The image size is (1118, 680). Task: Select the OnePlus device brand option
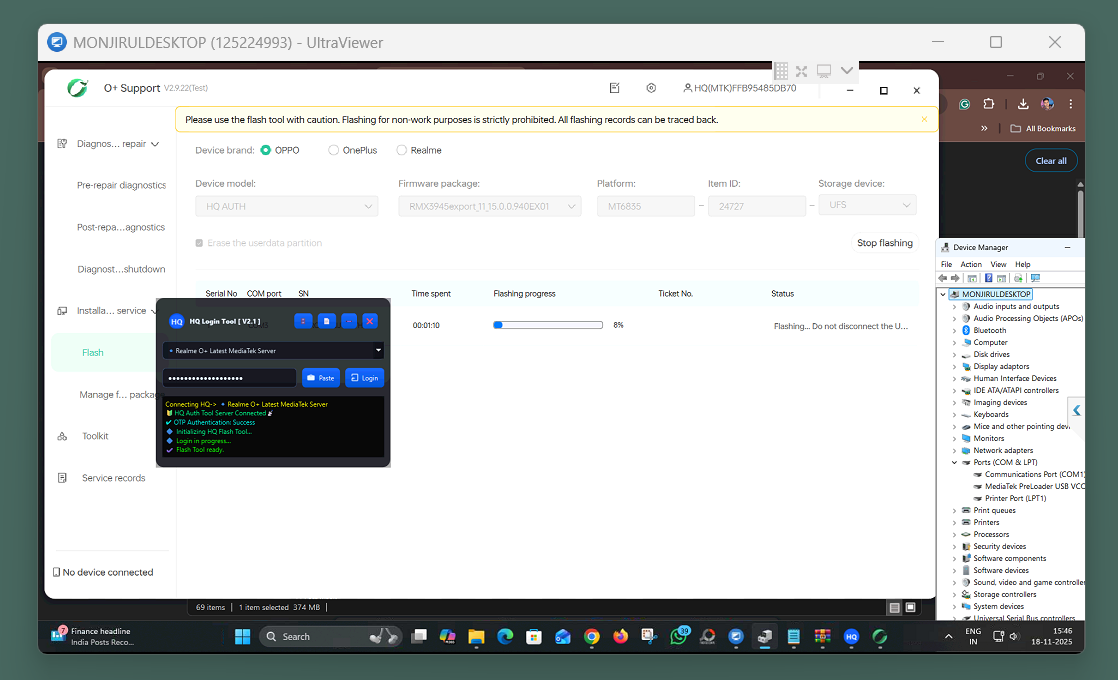click(334, 150)
